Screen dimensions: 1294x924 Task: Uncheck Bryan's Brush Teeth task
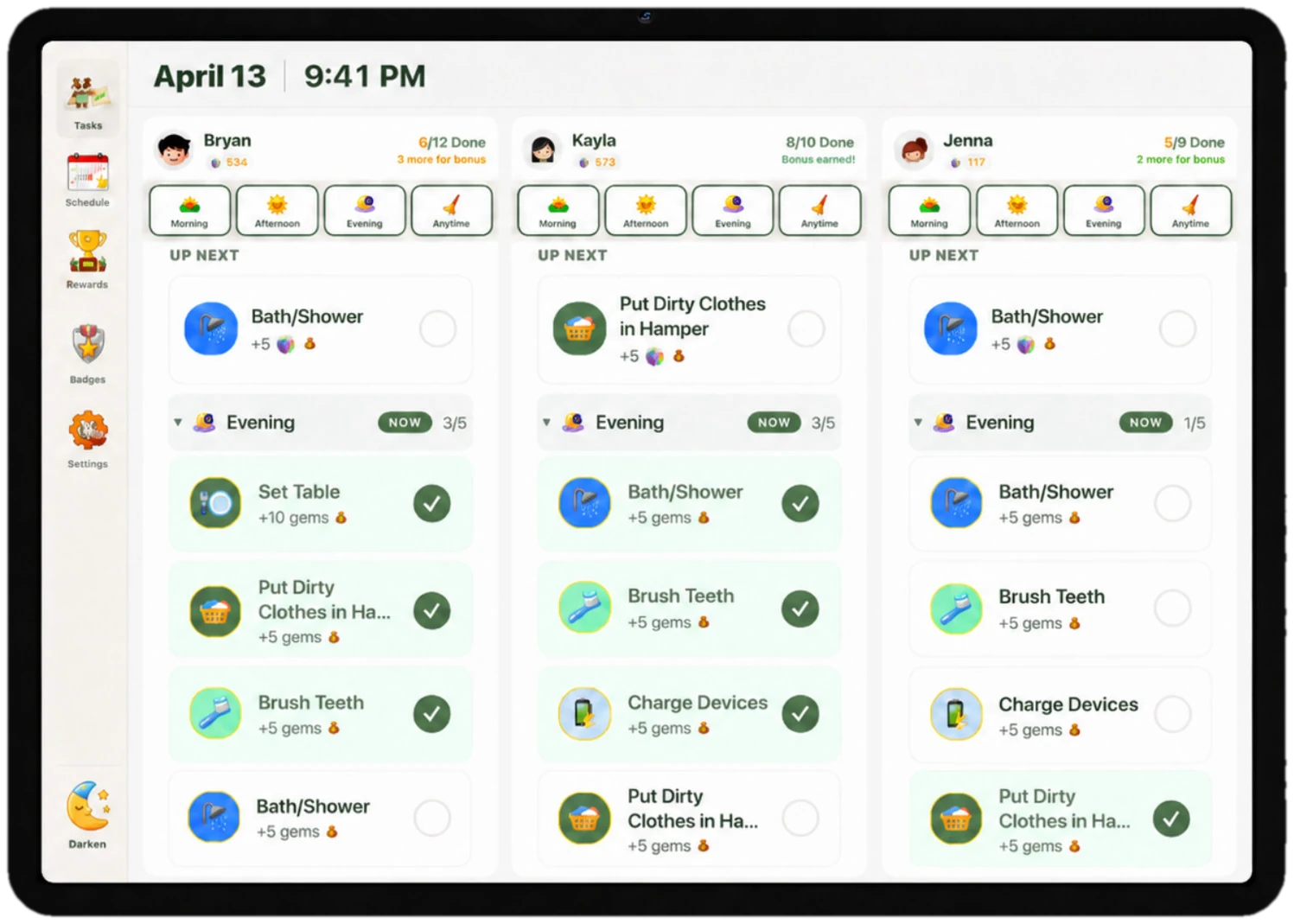coord(431,713)
